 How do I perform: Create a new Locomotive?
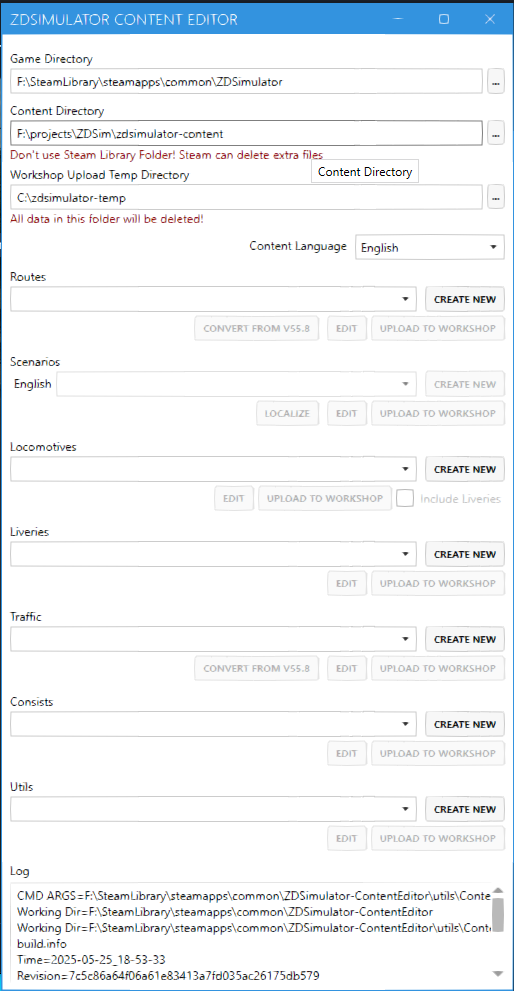(x=465, y=469)
